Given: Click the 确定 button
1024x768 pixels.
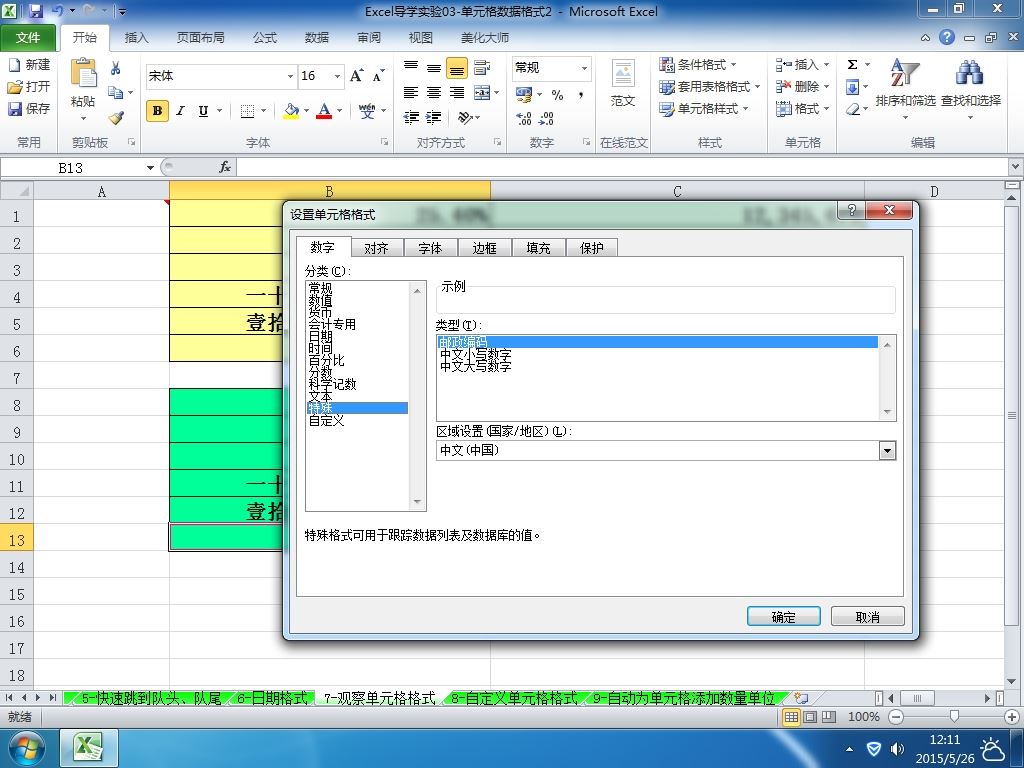Looking at the screenshot, I should 784,616.
